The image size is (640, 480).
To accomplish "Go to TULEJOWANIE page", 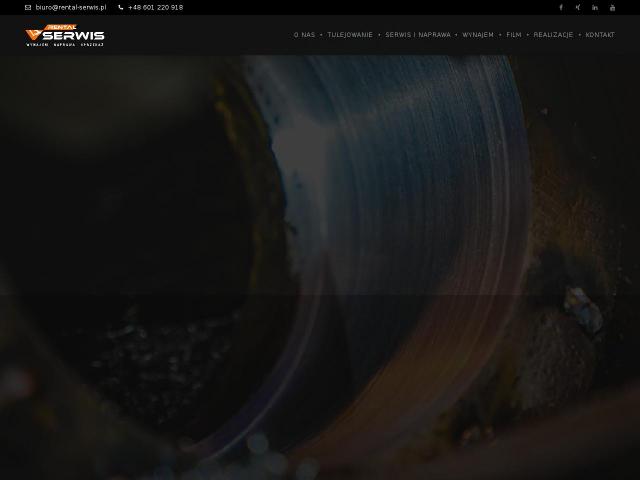I will 350,35.
